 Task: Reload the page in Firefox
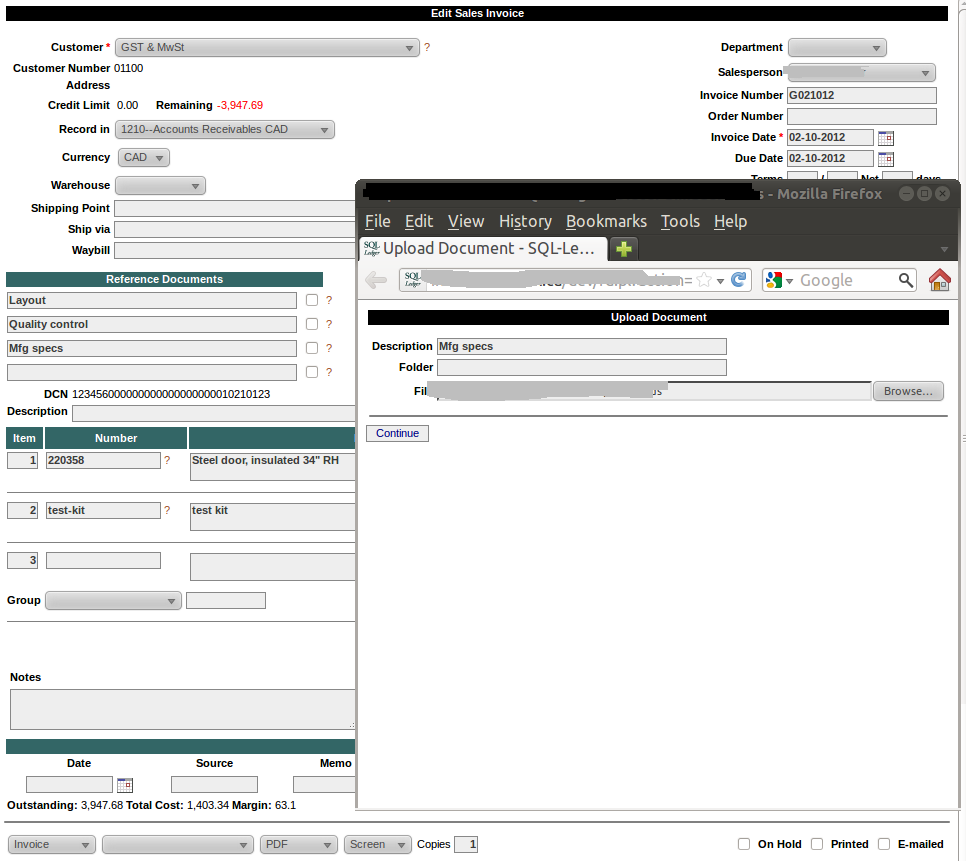(x=736, y=280)
